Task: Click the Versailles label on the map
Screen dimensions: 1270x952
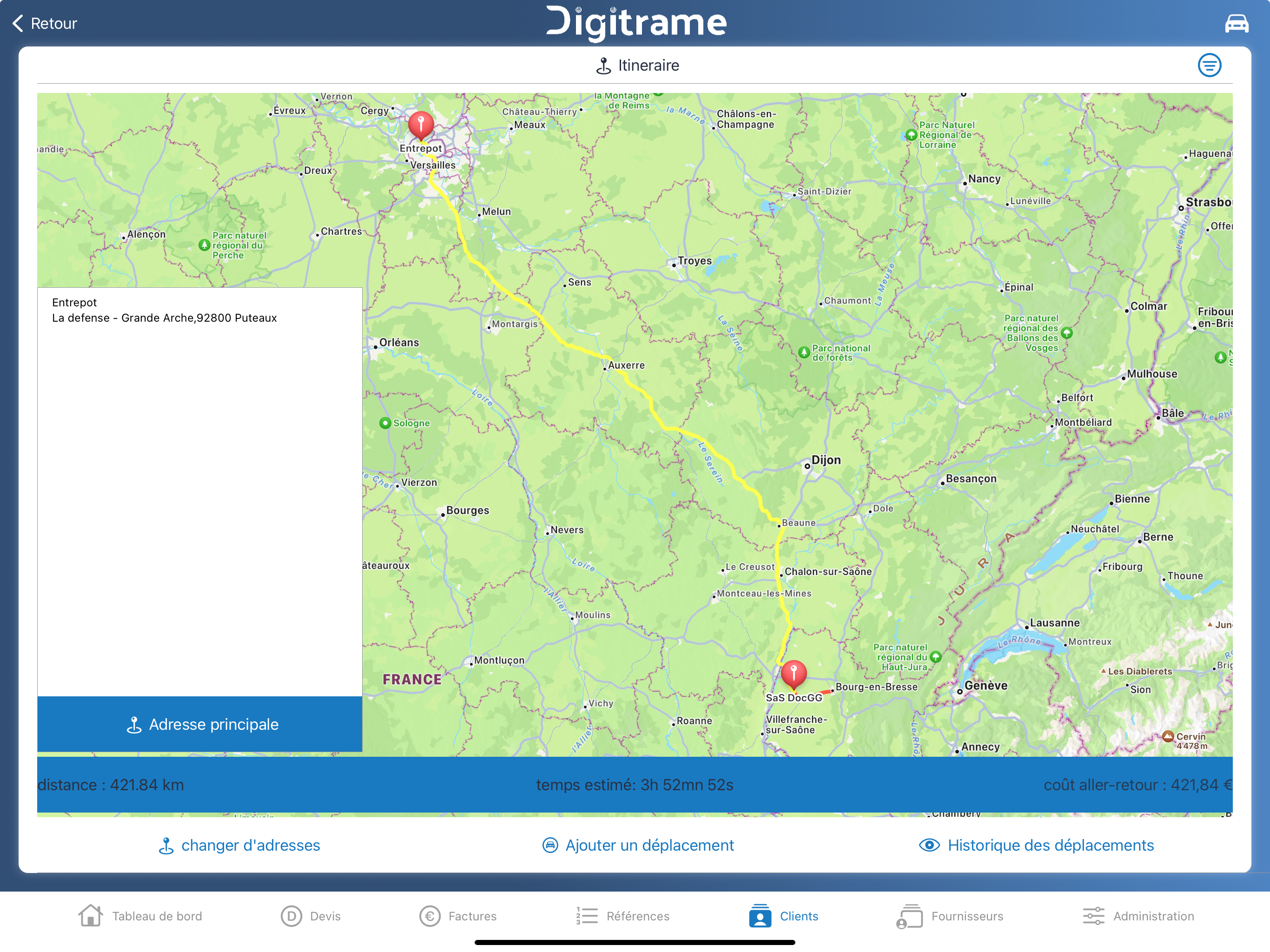Action: tap(433, 165)
